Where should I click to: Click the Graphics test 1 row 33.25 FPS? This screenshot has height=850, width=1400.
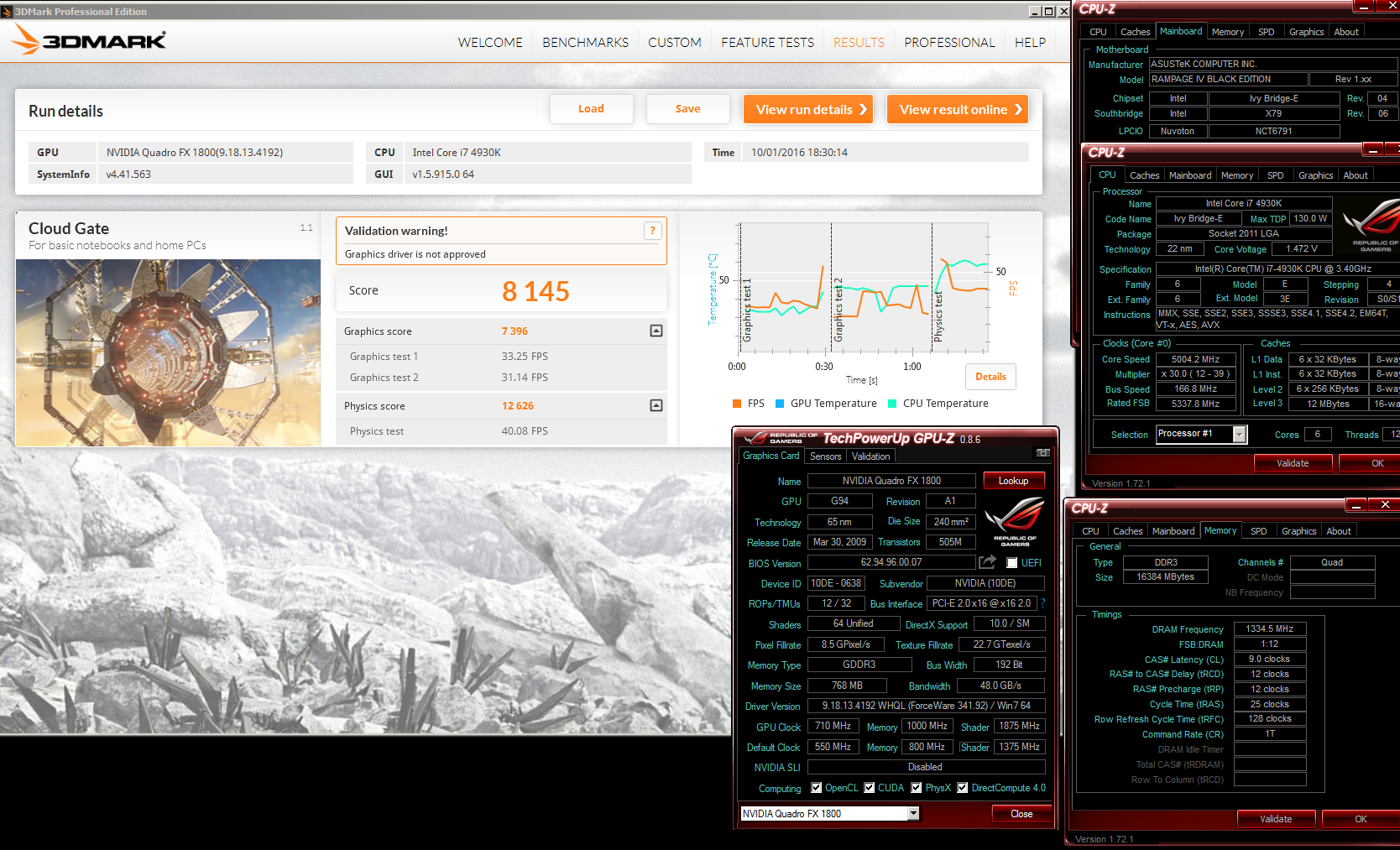tap(501, 356)
